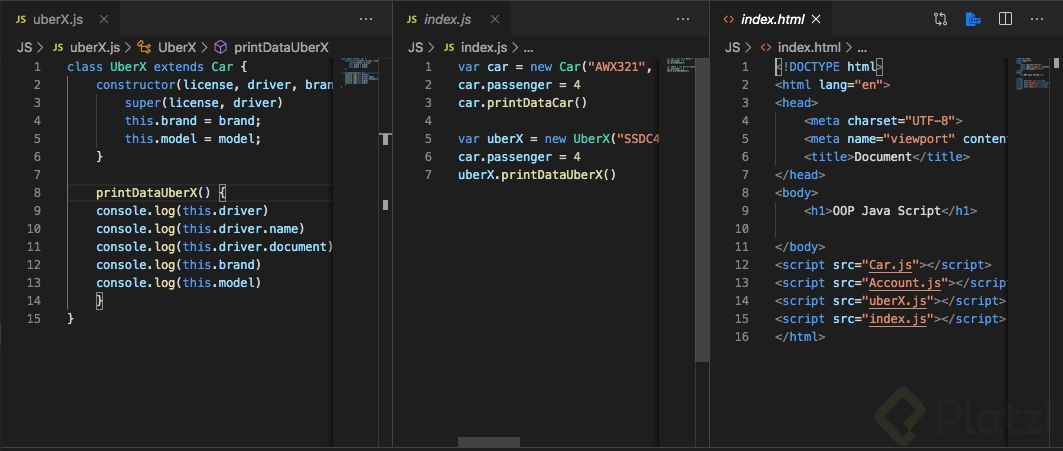Split the index.html editor to the right

pos(1006,19)
